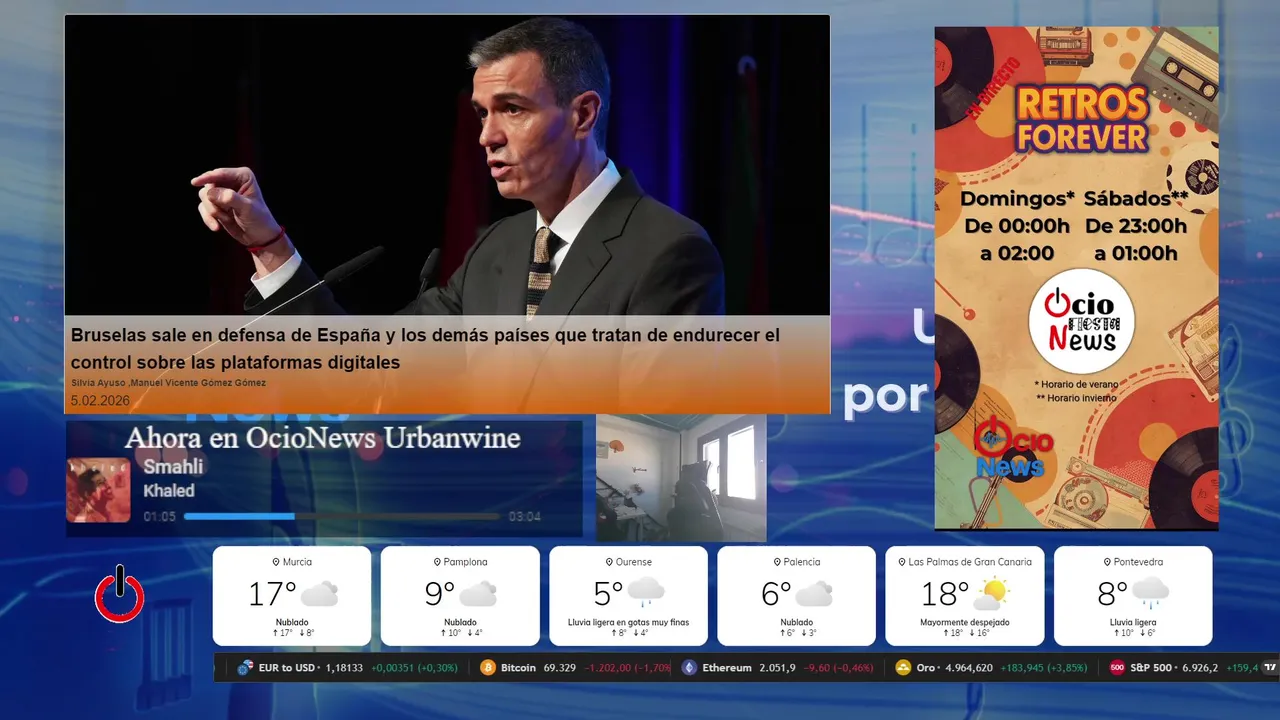Viewport: 1280px width, 720px height.
Task: Click the 6° temperature for Palencia
Action: [x=776, y=594]
